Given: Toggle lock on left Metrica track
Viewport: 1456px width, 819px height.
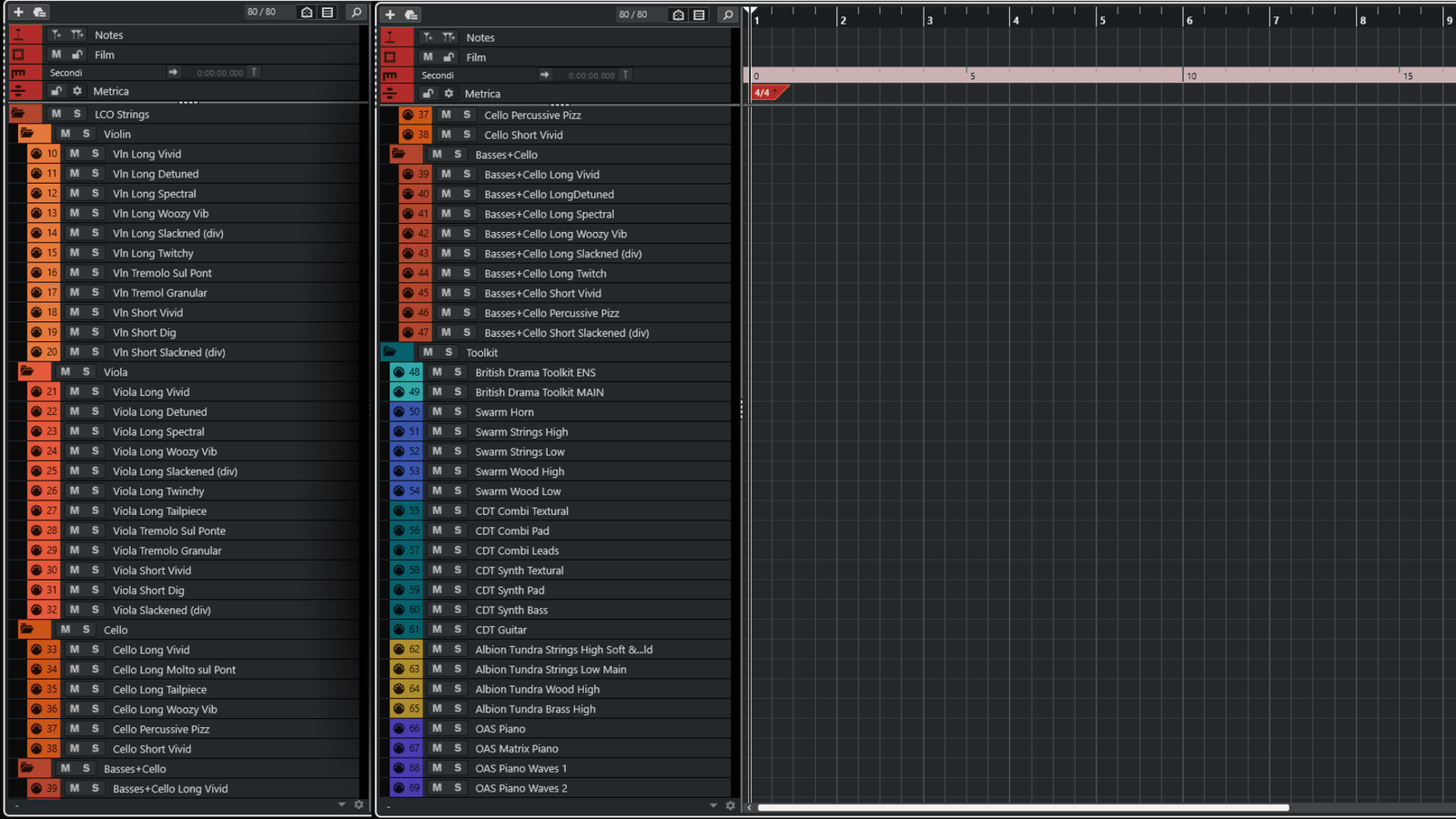Looking at the screenshot, I should [x=56, y=91].
